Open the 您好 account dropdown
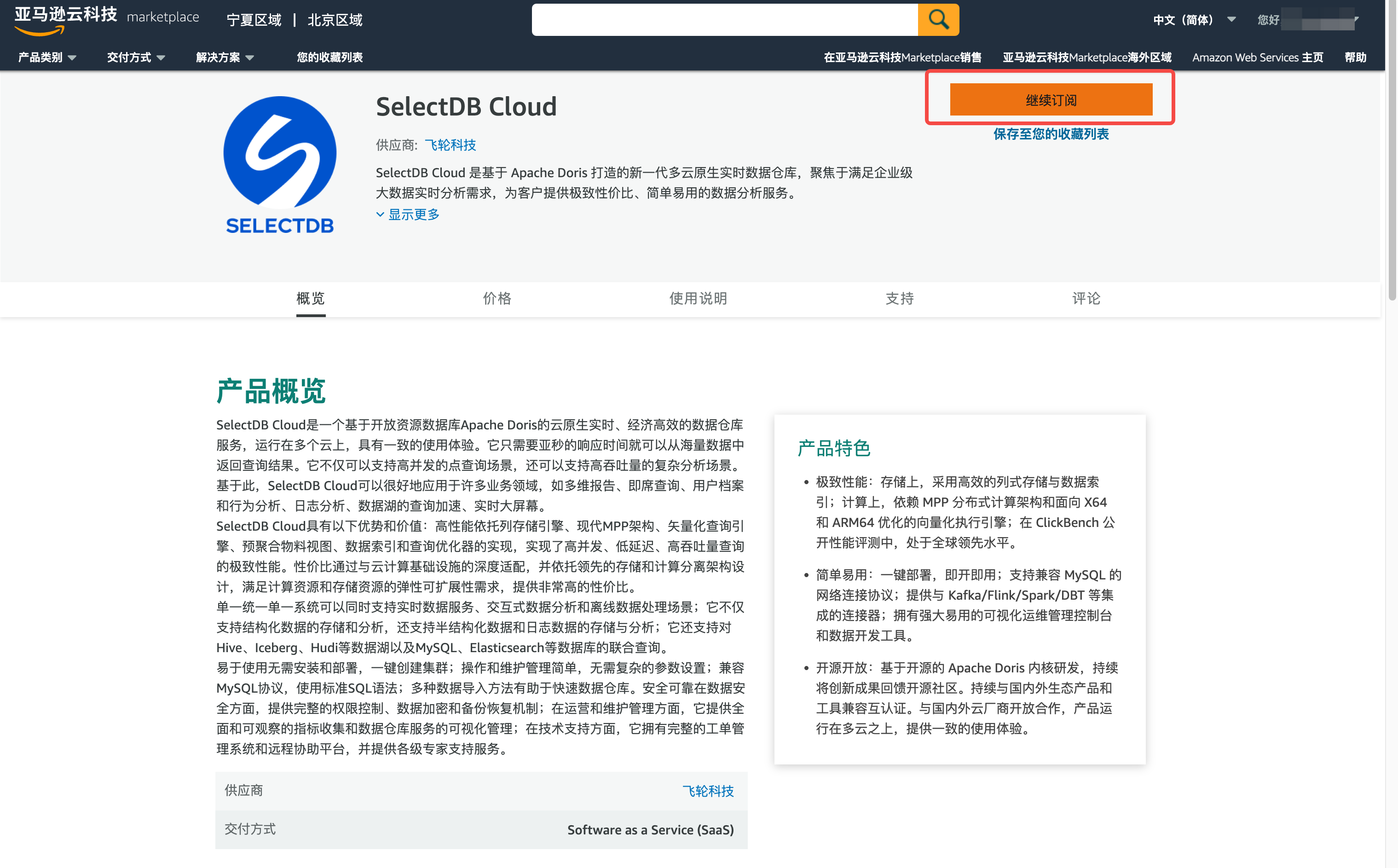 tap(1307, 20)
